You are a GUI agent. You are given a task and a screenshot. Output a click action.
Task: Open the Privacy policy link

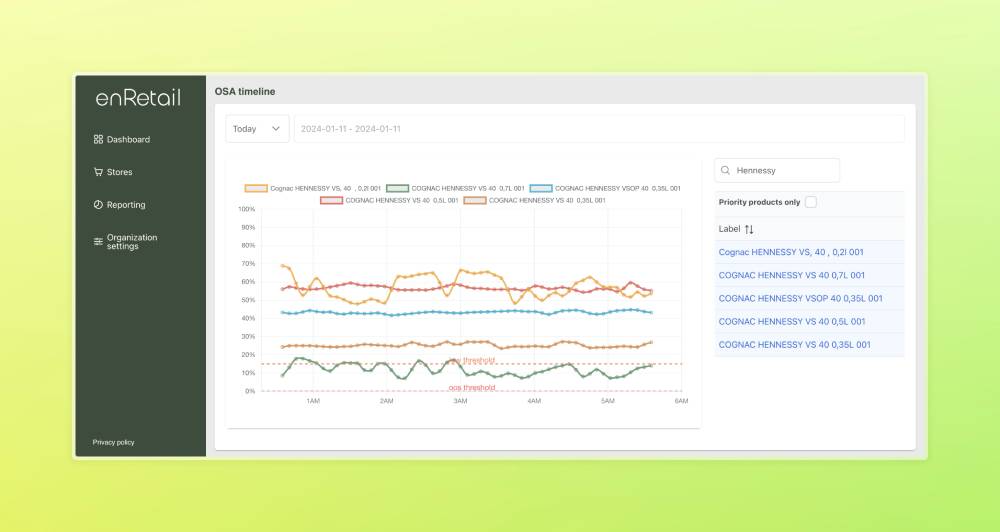(114, 442)
